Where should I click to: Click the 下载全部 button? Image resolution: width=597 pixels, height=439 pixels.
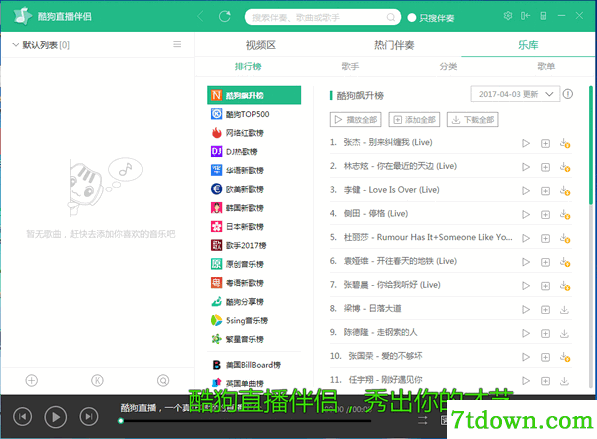(472, 120)
